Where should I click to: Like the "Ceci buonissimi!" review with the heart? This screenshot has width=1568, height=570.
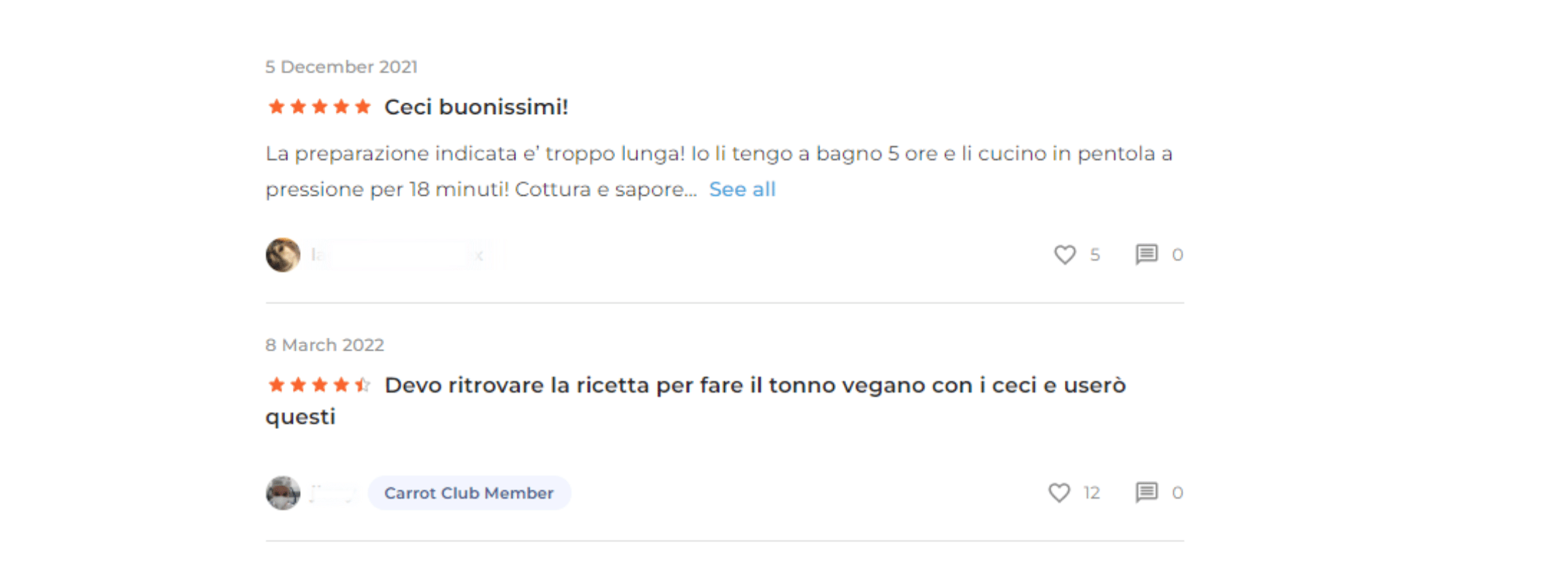tap(1064, 254)
